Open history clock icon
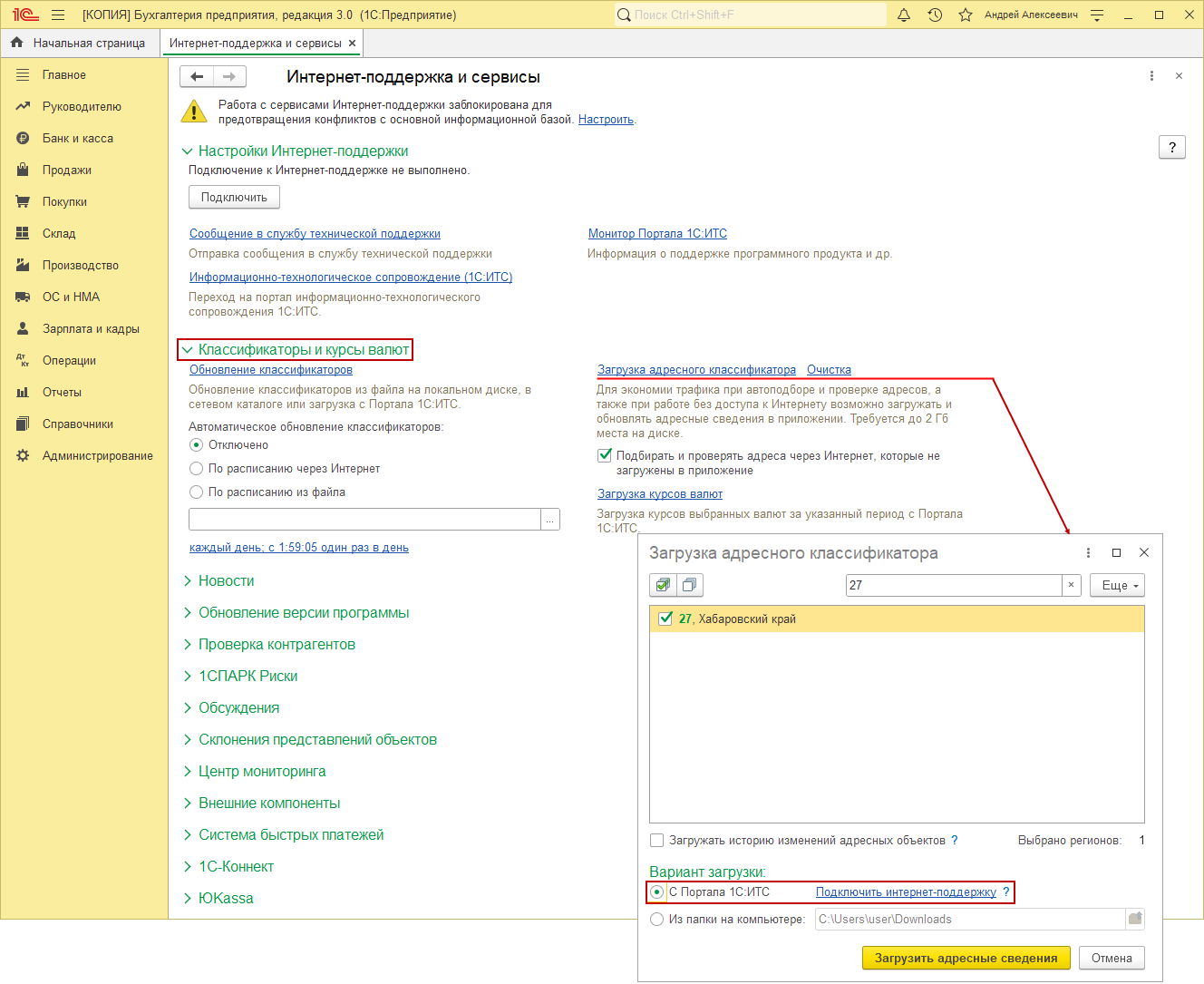 [x=935, y=15]
